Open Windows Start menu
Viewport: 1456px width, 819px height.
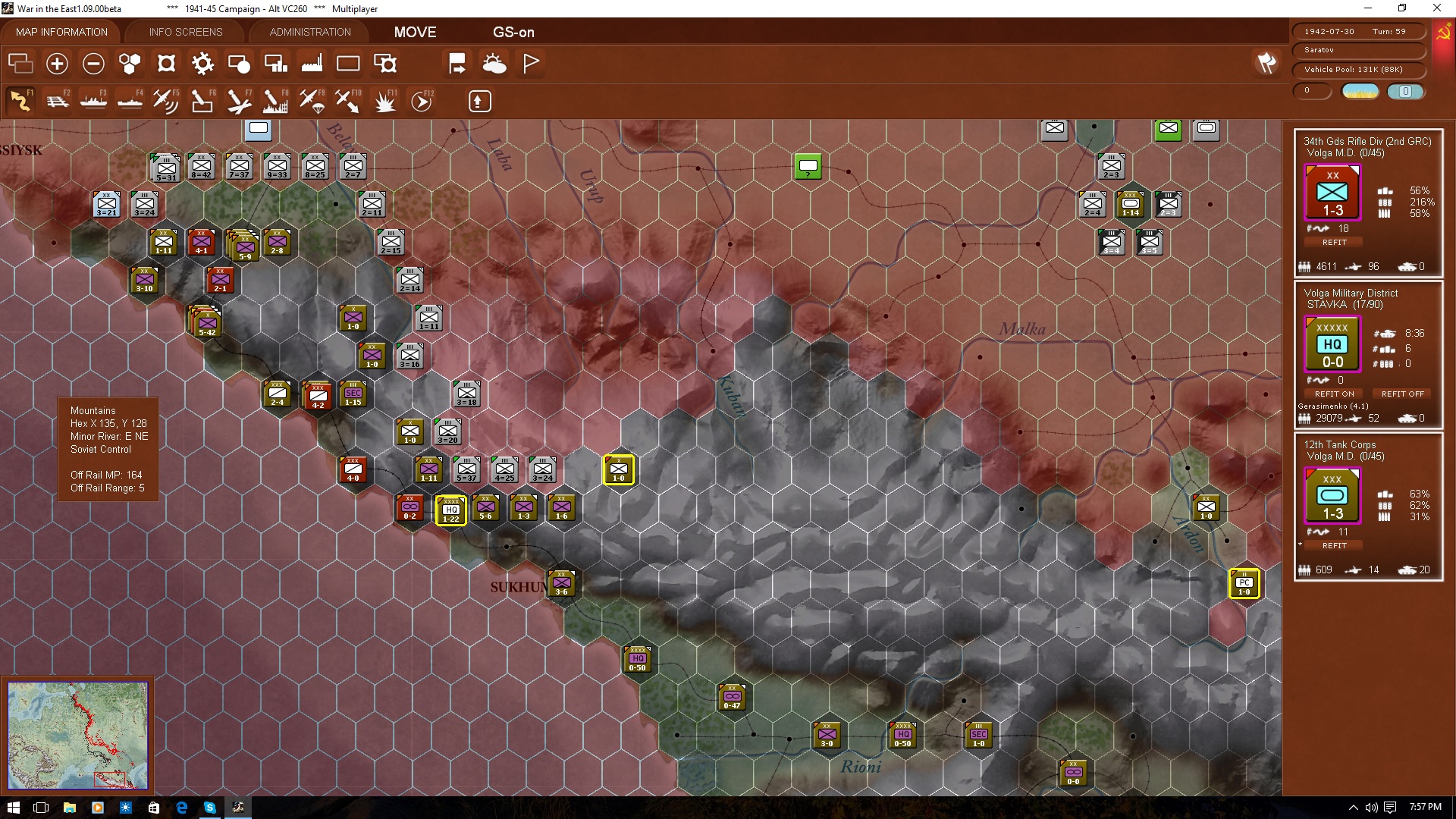(x=13, y=808)
